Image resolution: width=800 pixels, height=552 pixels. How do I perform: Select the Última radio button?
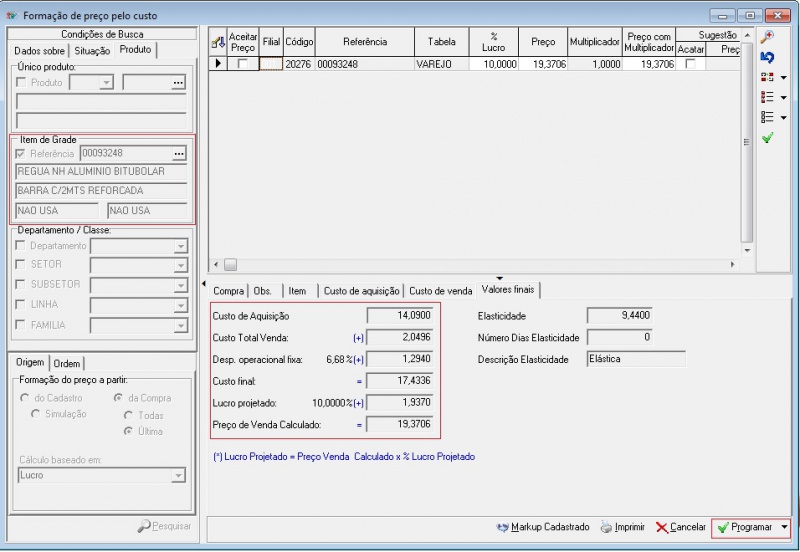[127, 431]
